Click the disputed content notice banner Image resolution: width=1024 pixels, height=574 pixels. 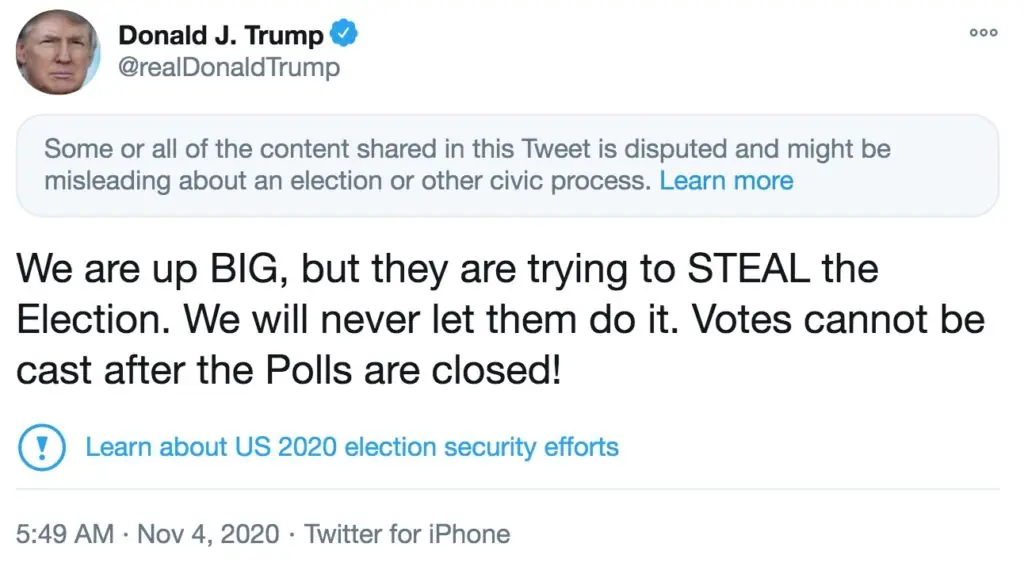click(x=508, y=165)
